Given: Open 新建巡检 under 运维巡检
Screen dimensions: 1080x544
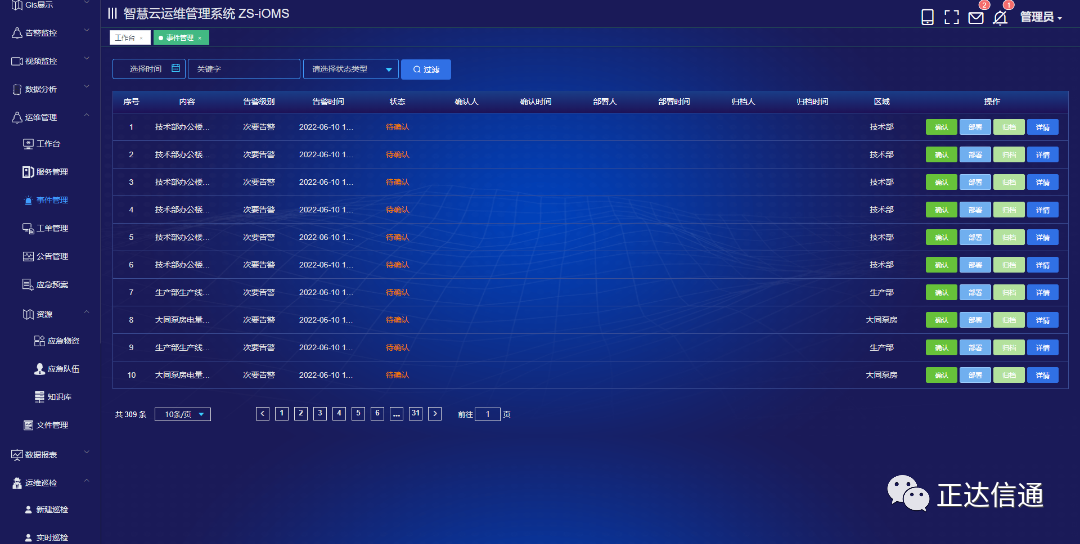Looking at the screenshot, I should tap(45, 510).
